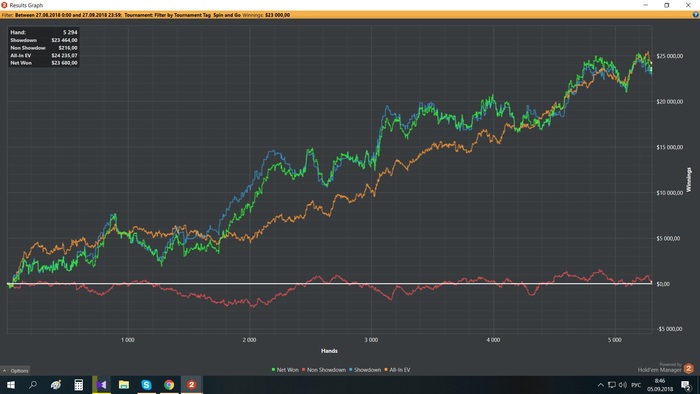This screenshot has width=700, height=394.
Task: Click the Hand count 5 294
Action: coord(70,32)
